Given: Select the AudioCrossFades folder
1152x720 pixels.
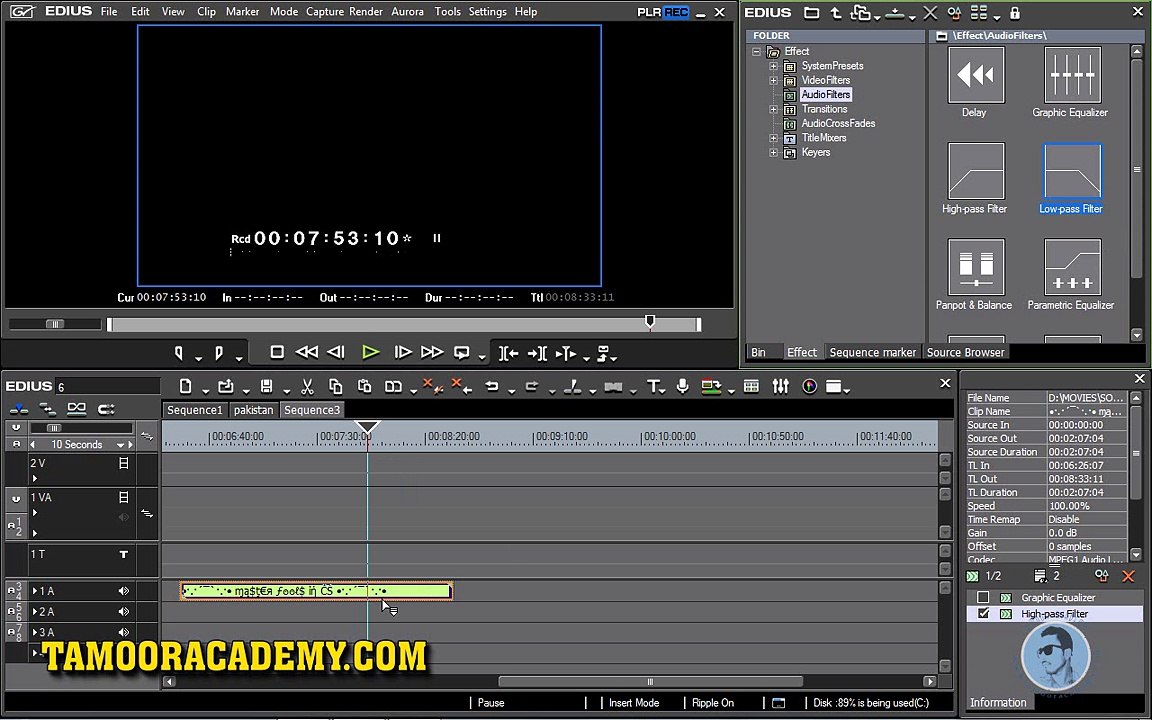Looking at the screenshot, I should click(838, 123).
